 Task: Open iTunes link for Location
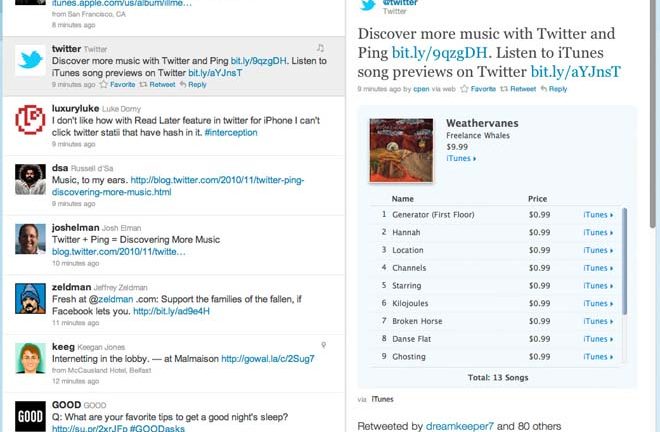[598, 250]
